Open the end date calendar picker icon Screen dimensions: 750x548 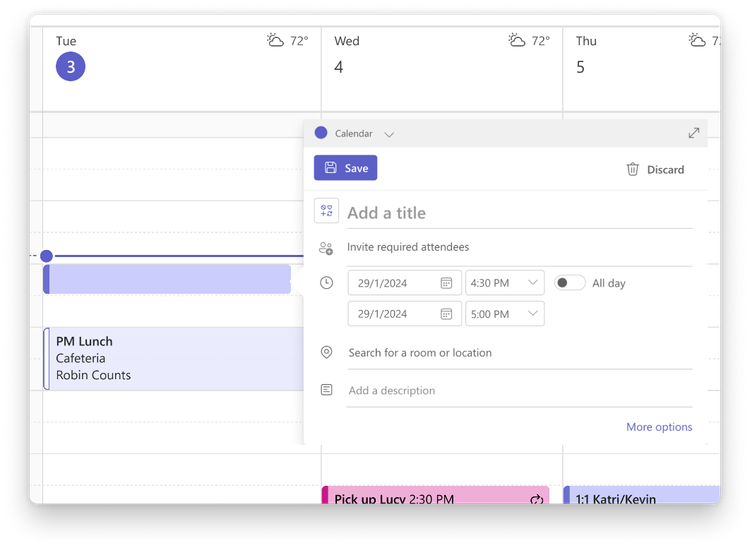click(x=446, y=314)
